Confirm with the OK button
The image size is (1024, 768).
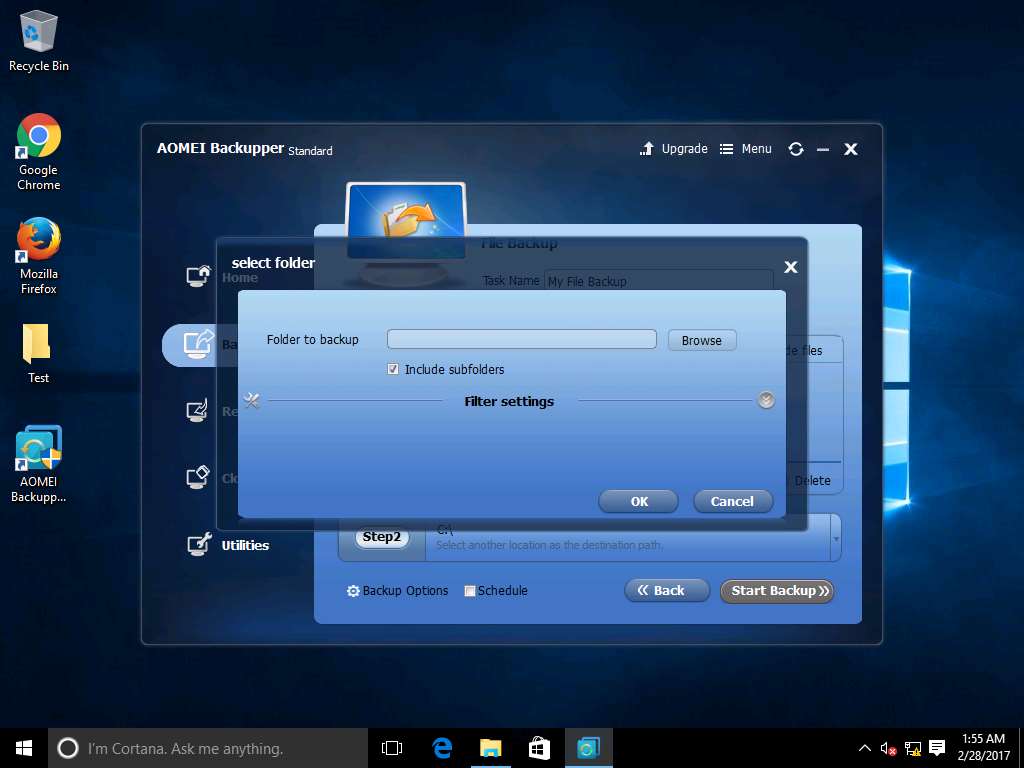coord(639,501)
